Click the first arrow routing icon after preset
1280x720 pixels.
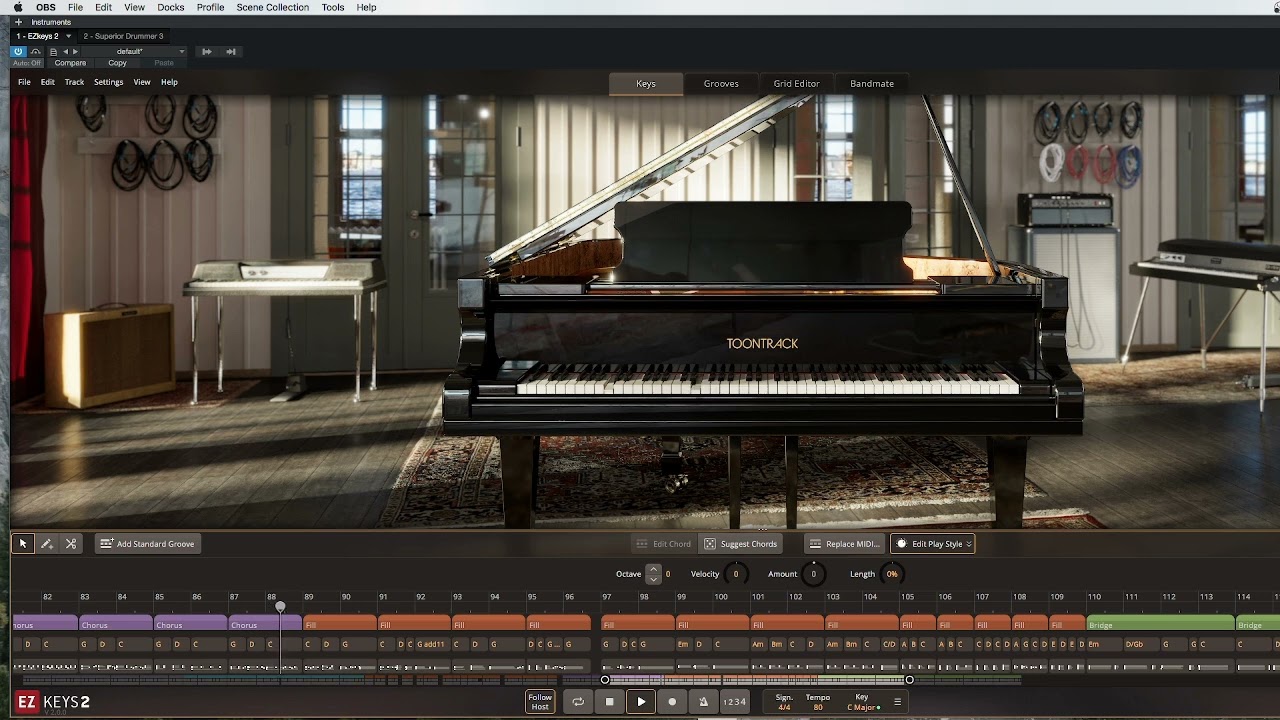207,51
